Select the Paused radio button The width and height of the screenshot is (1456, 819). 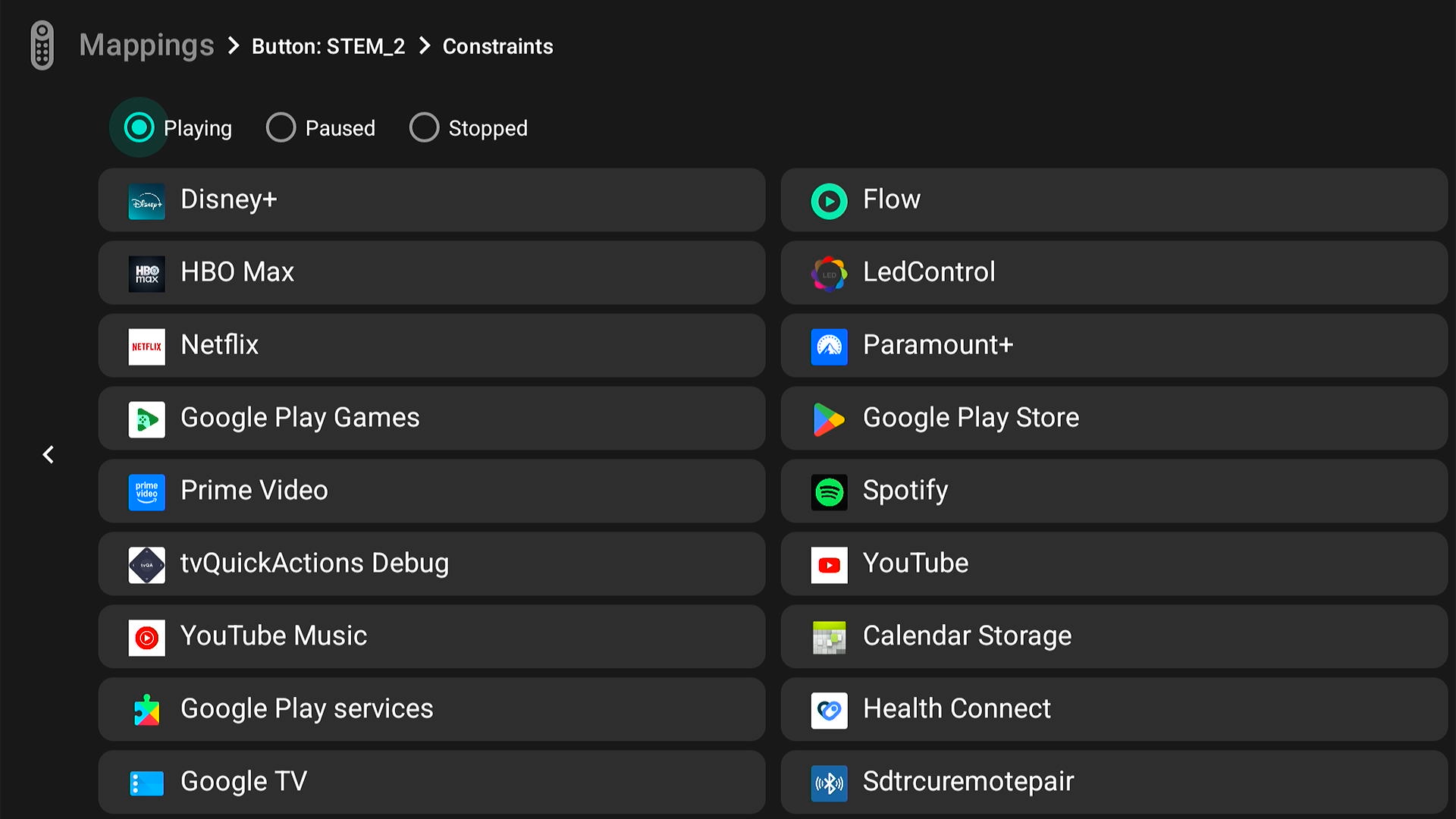coord(281,127)
